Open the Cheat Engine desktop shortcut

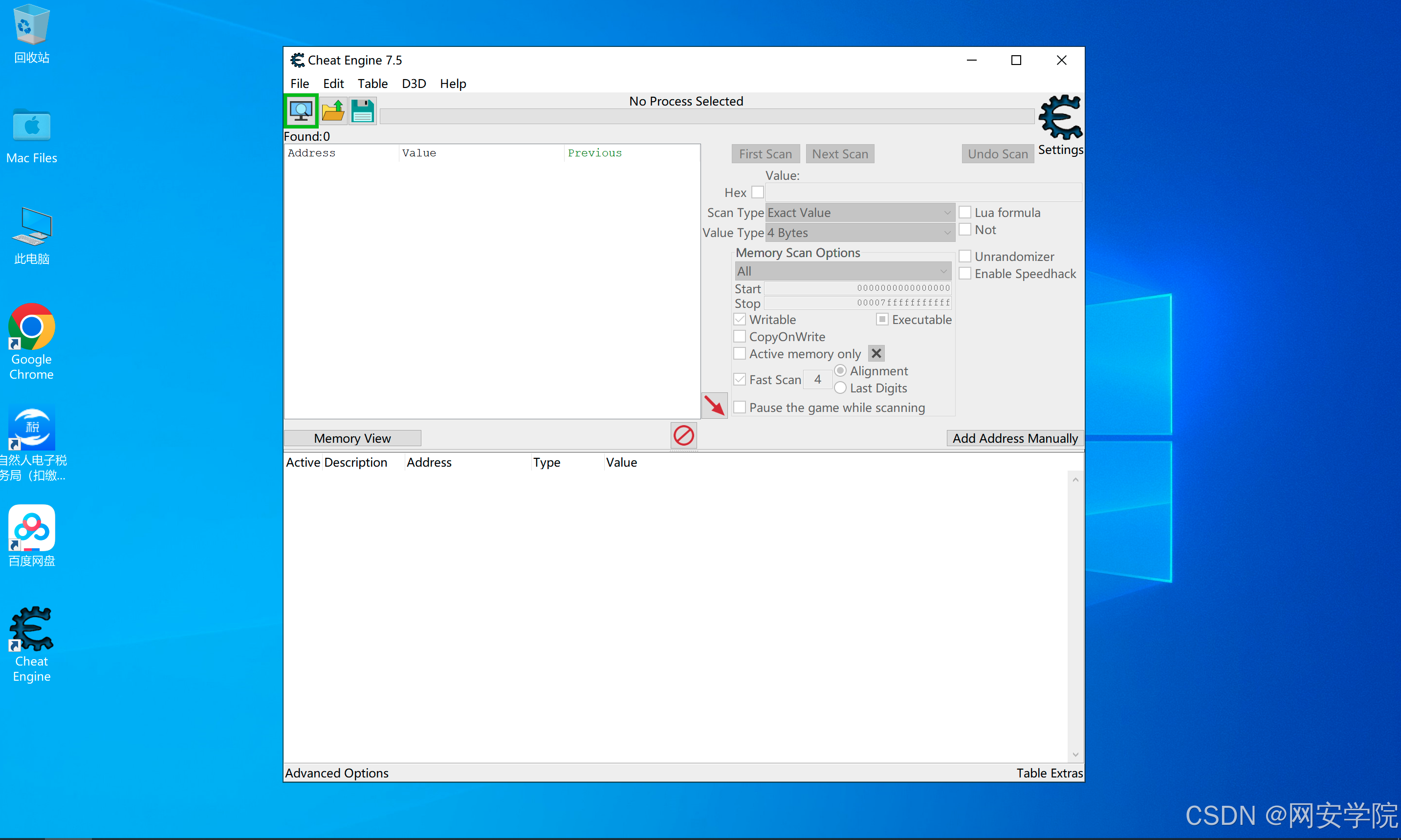pos(32,644)
